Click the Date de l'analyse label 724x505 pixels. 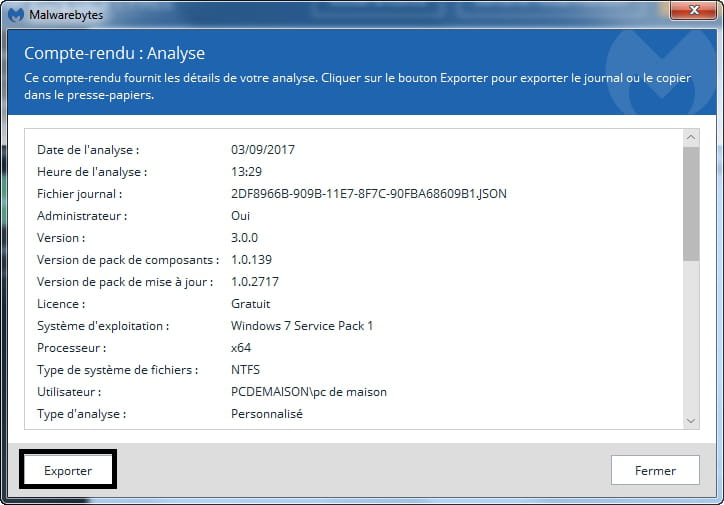(x=88, y=150)
